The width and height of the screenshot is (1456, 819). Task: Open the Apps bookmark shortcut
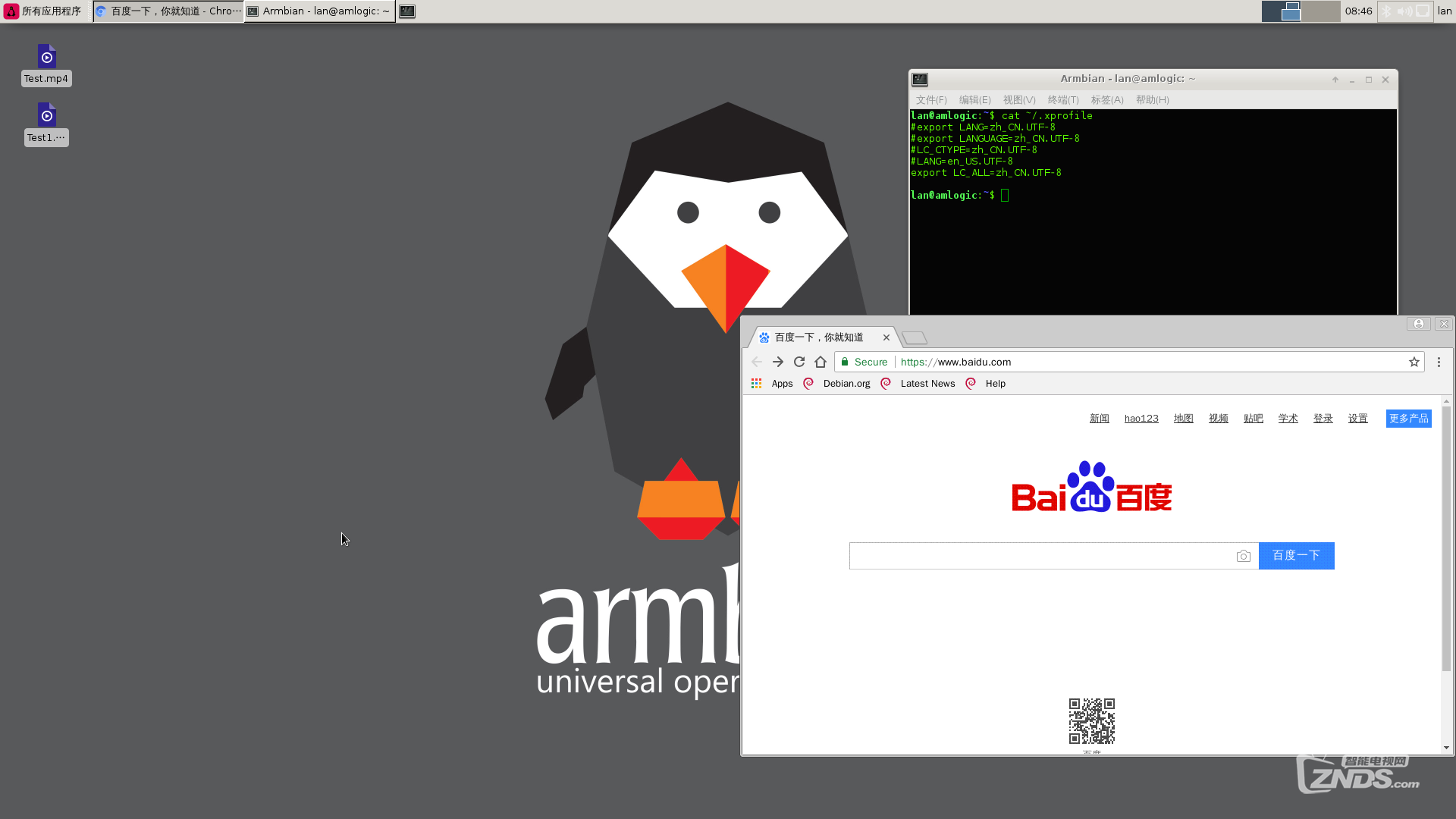pos(772,384)
